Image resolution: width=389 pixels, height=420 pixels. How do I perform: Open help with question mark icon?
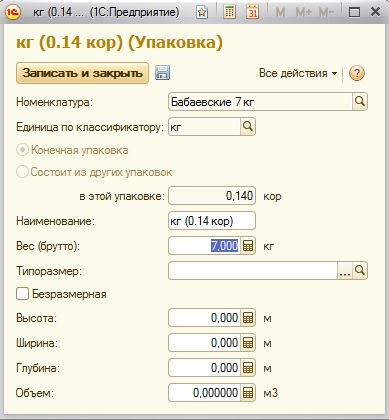pos(357,73)
